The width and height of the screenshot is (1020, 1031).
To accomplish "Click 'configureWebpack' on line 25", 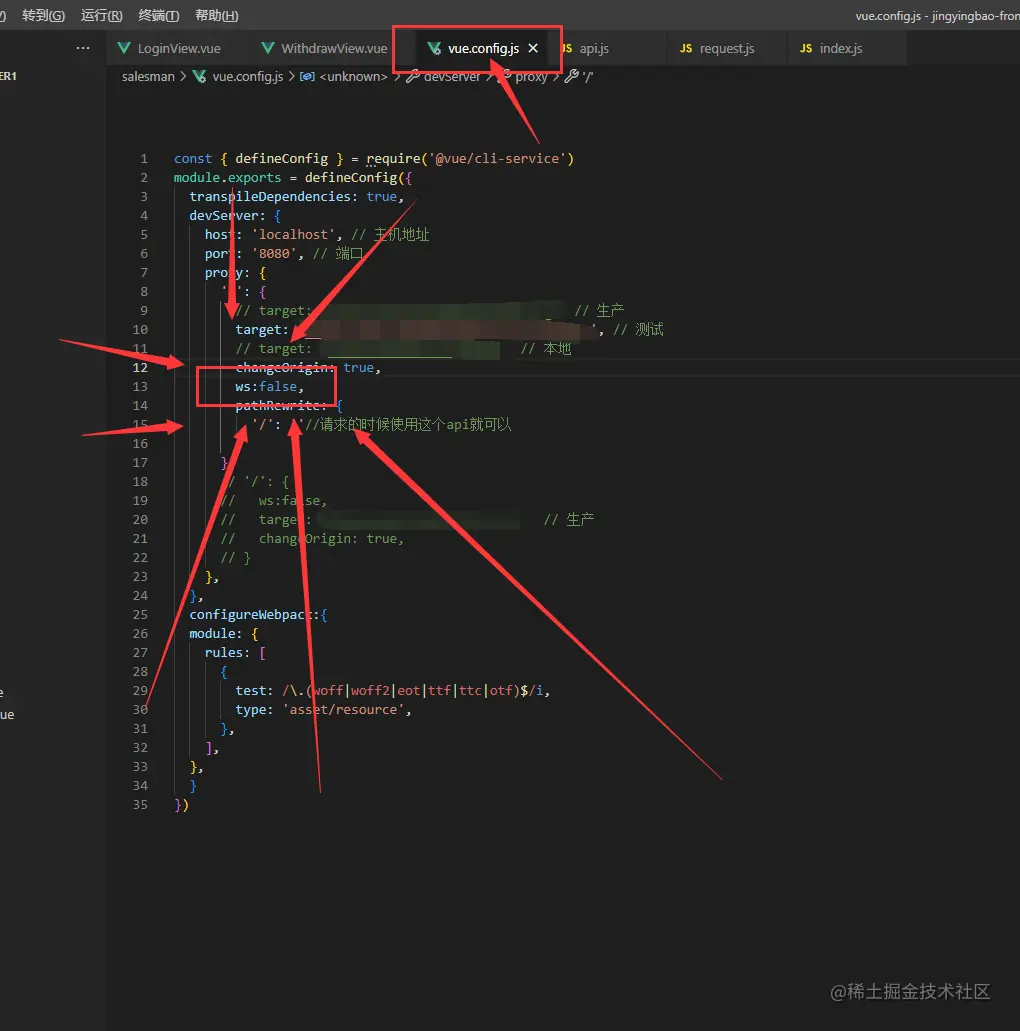I will 250,615.
